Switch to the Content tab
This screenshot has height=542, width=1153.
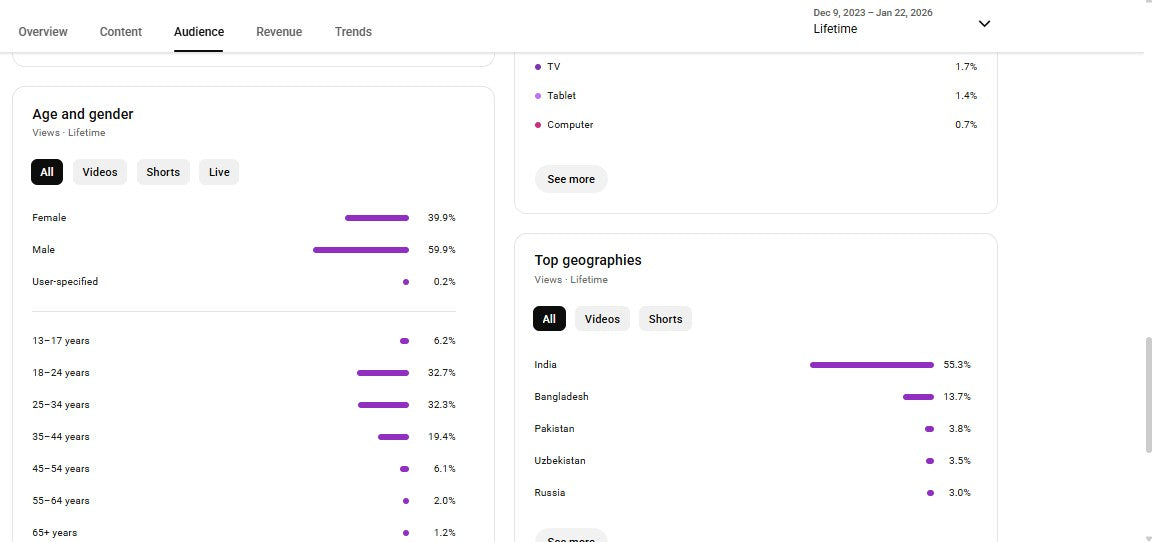point(121,32)
